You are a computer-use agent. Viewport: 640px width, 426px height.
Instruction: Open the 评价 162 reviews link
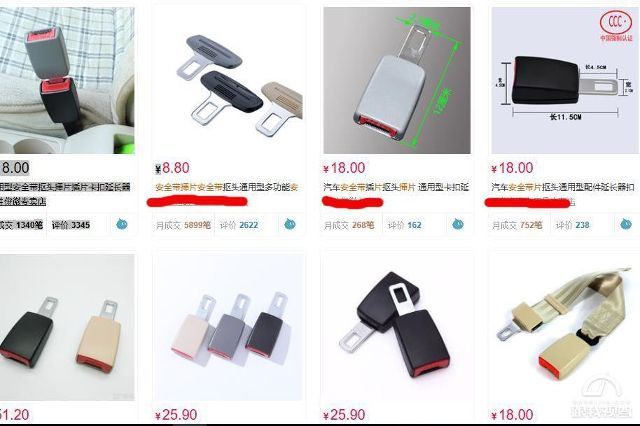pyautogui.click(x=404, y=225)
